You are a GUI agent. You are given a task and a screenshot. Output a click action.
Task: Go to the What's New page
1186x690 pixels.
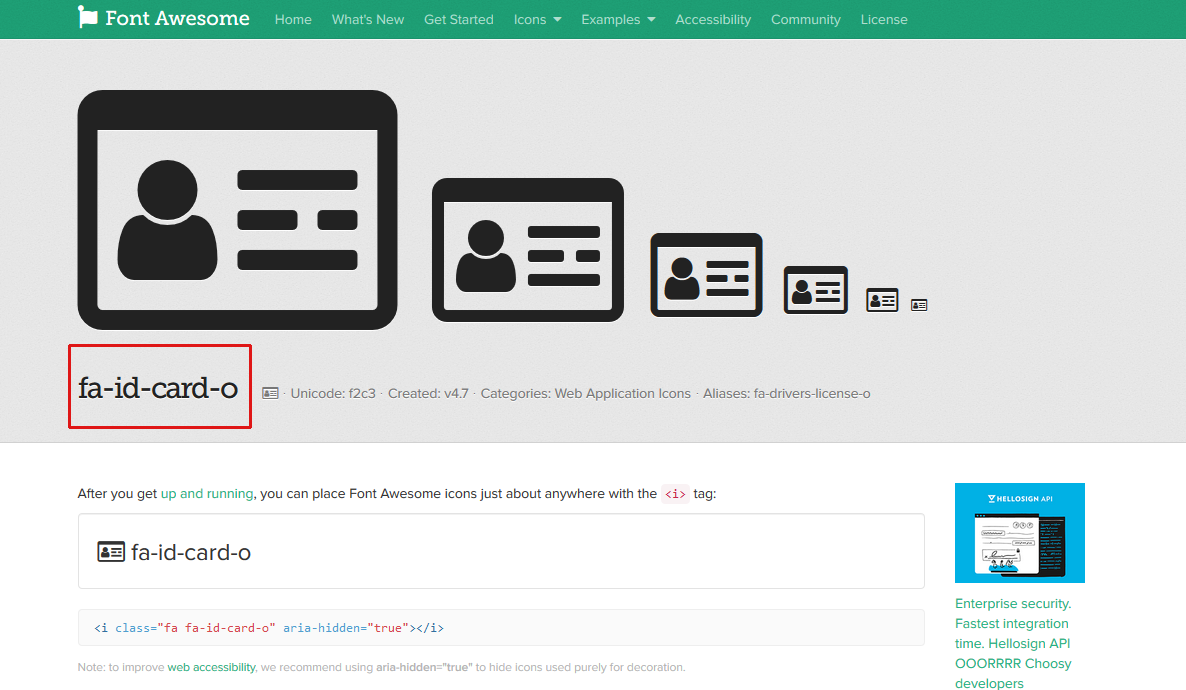[368, 19]
